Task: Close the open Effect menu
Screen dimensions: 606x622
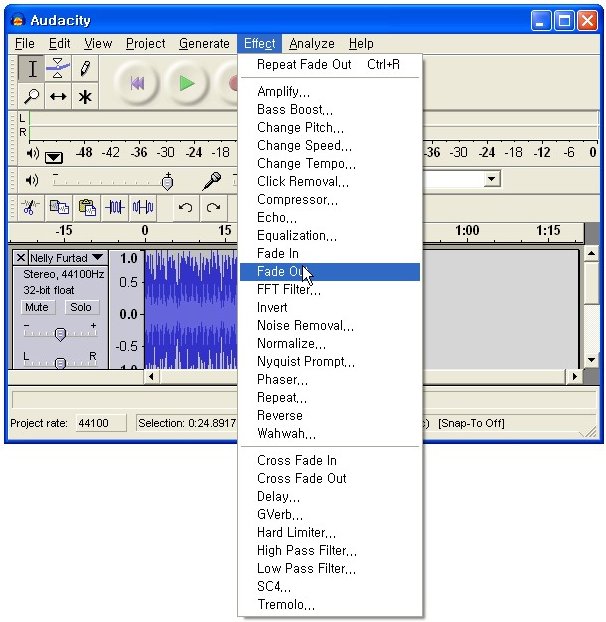Action: [x=259, y=43]
